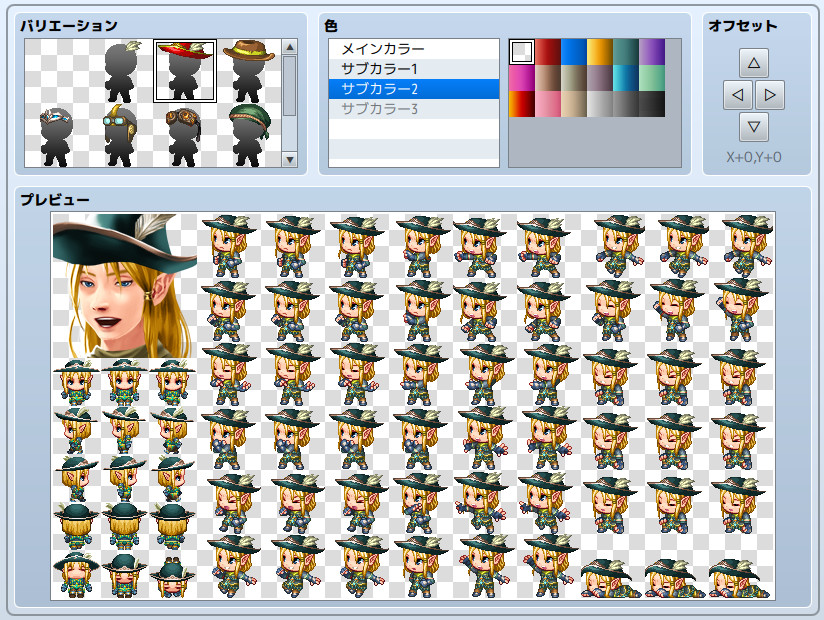The image size is (824, 620).
Task: Select the dark silhouette variation next to the blank slot
Action: (x=121, y=68)
